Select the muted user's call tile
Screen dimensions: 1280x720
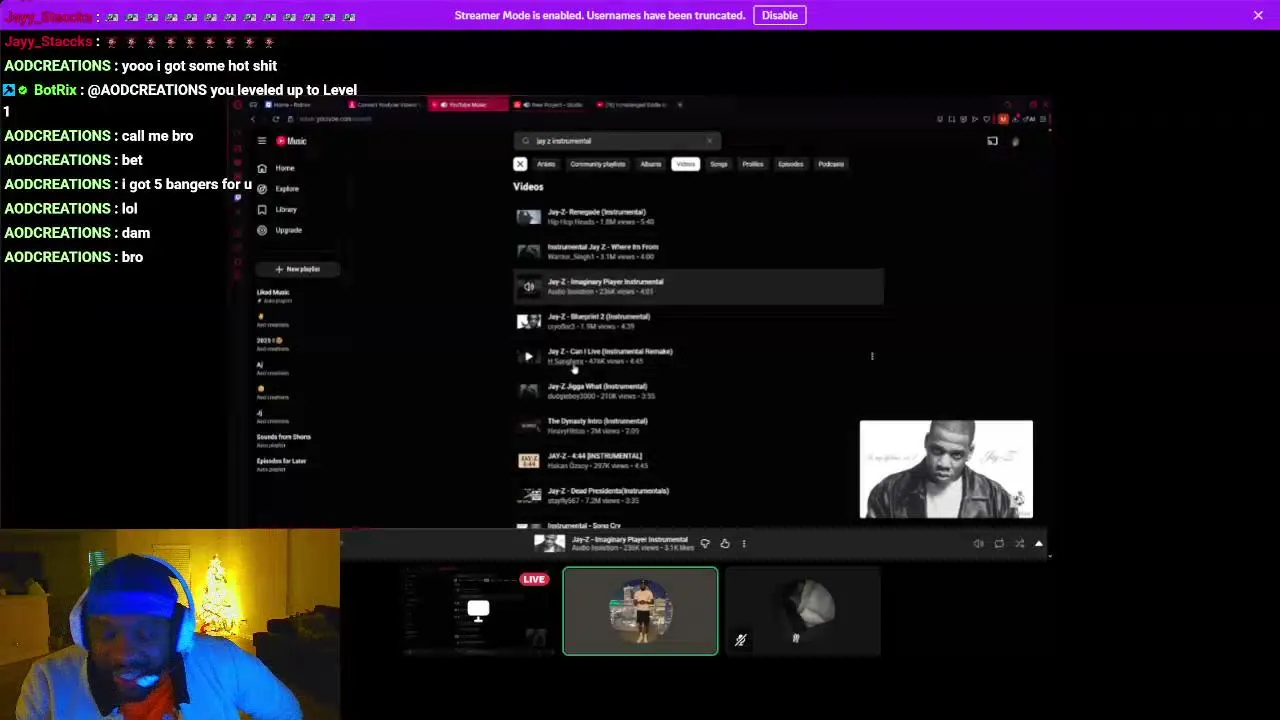point(803,611)
